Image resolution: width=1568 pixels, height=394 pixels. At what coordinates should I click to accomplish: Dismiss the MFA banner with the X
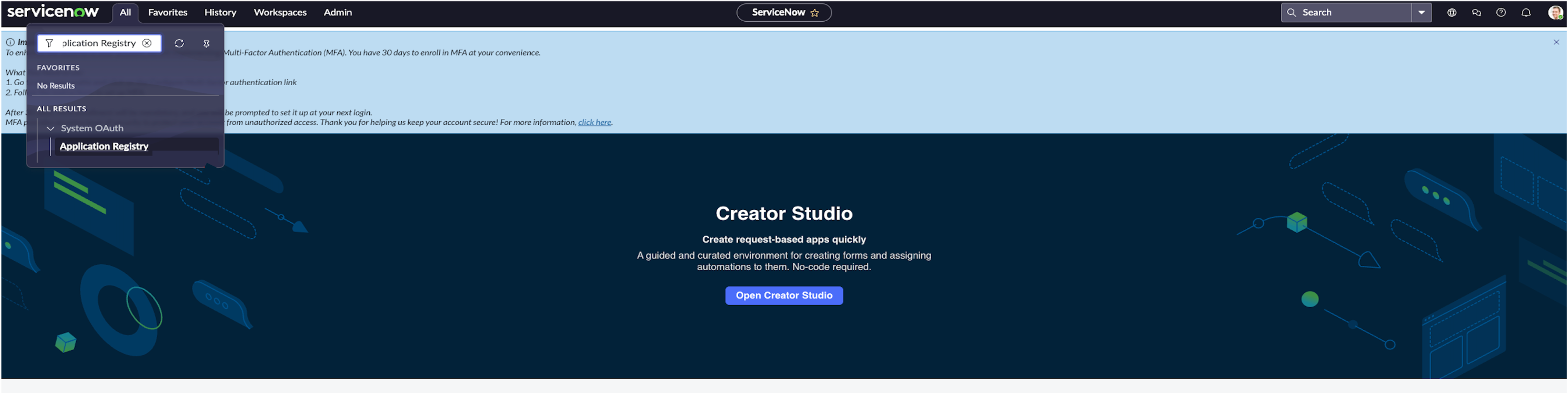coord(1557,42)
